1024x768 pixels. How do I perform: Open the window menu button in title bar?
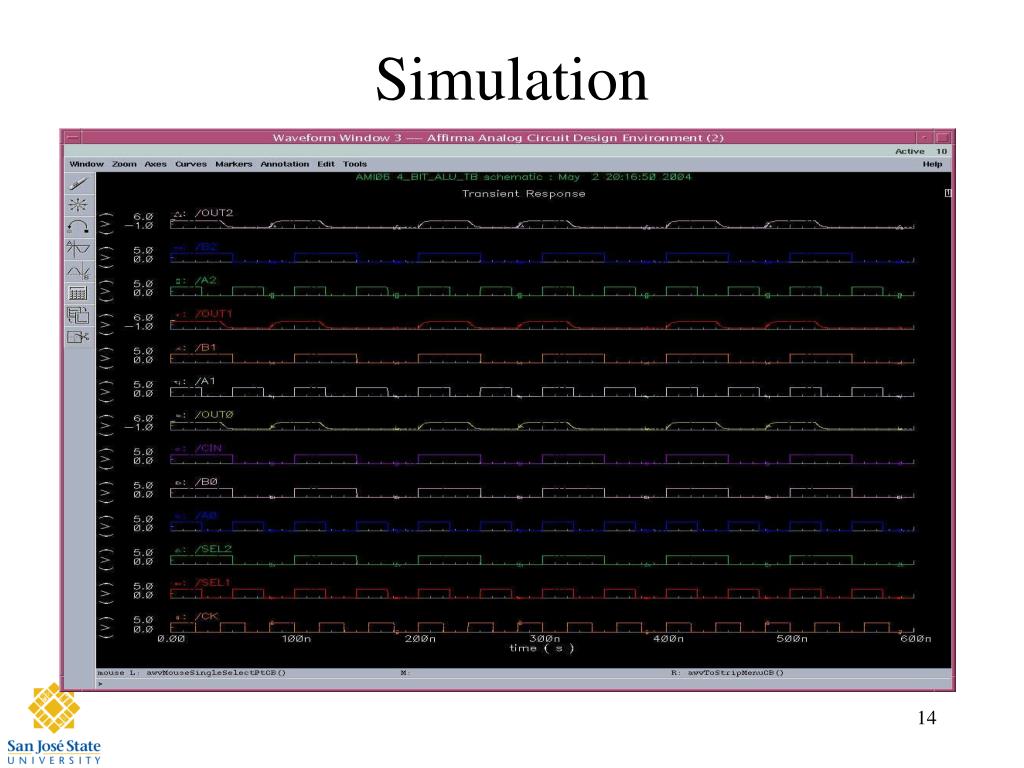pos(72,138)
